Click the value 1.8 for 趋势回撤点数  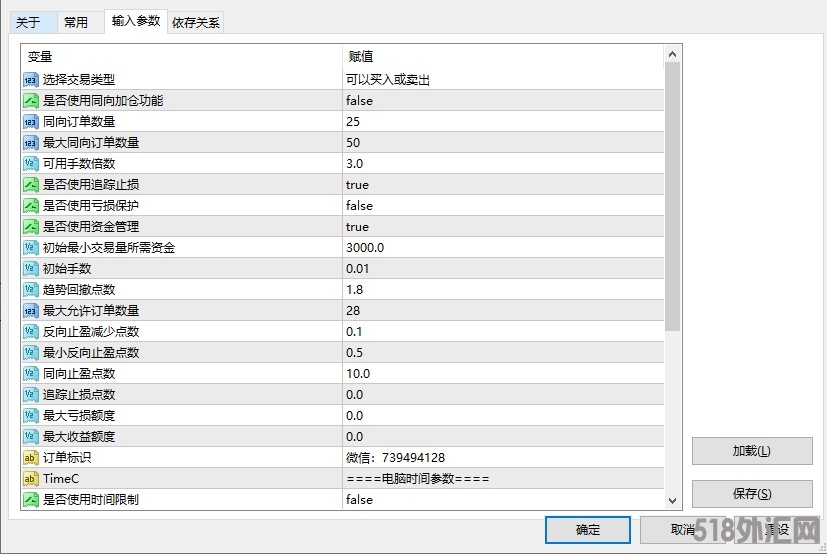pos(354,290)
